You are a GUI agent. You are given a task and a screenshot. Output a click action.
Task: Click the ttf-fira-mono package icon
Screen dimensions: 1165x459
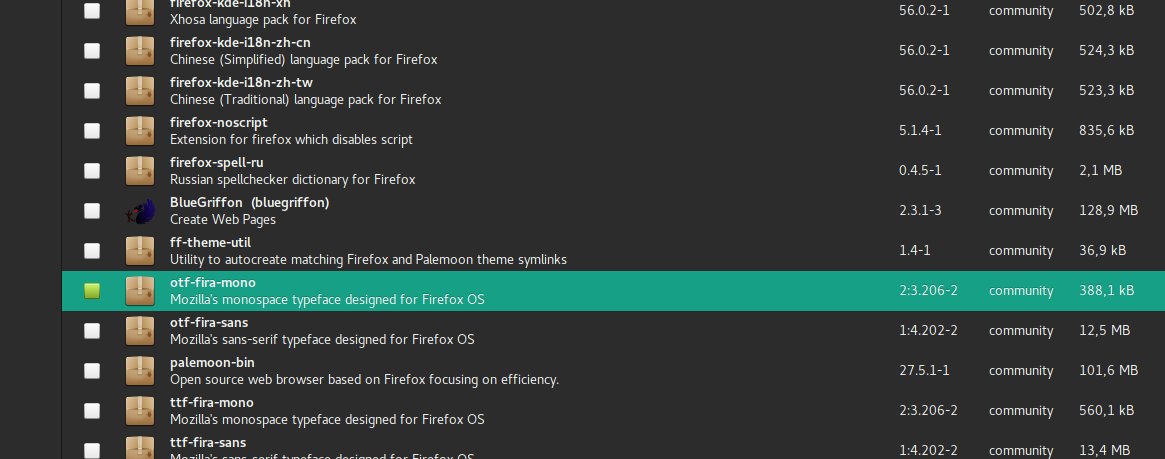[x=140, y=411]
